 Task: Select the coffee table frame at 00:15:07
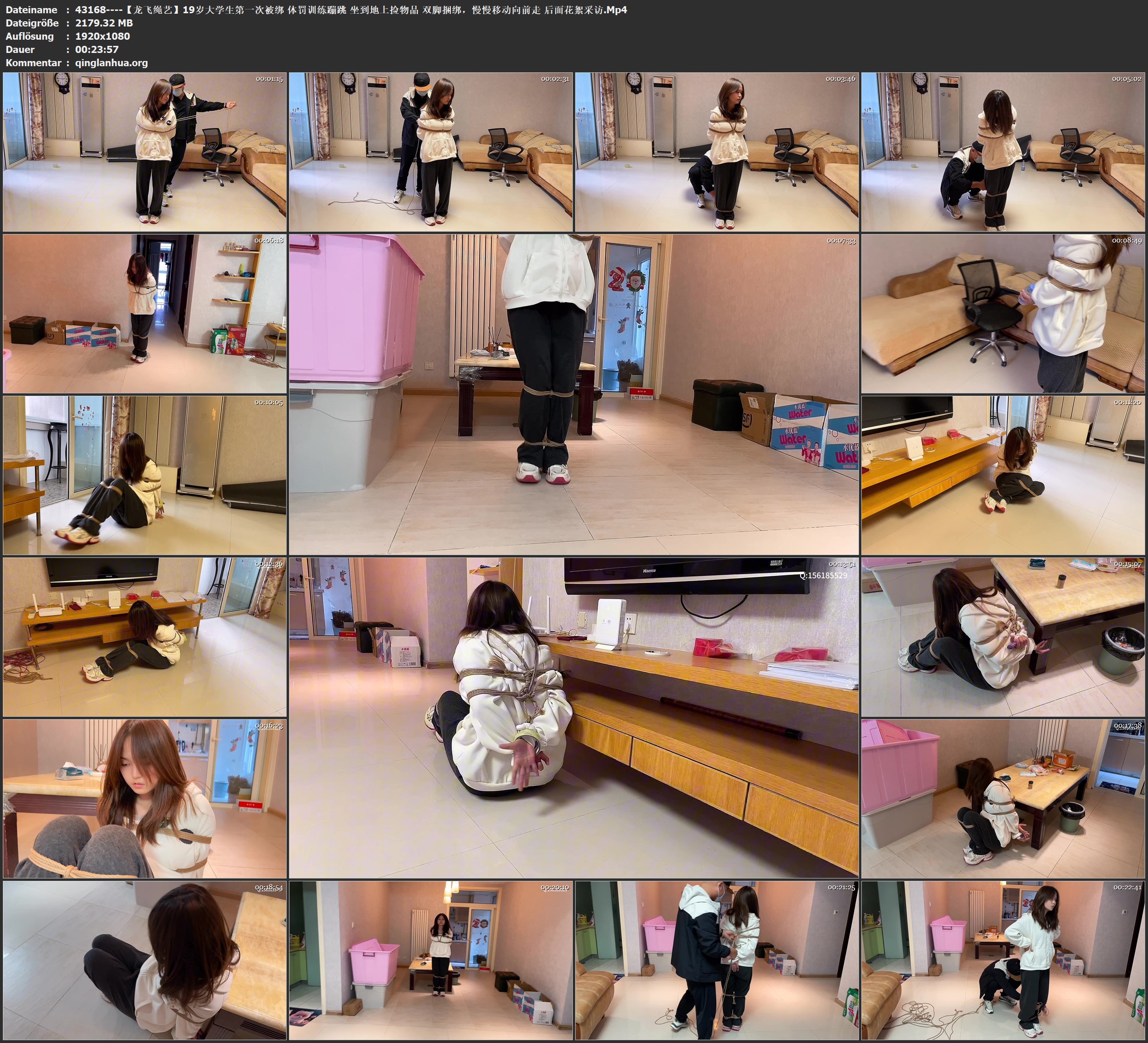click(1003, 637)
